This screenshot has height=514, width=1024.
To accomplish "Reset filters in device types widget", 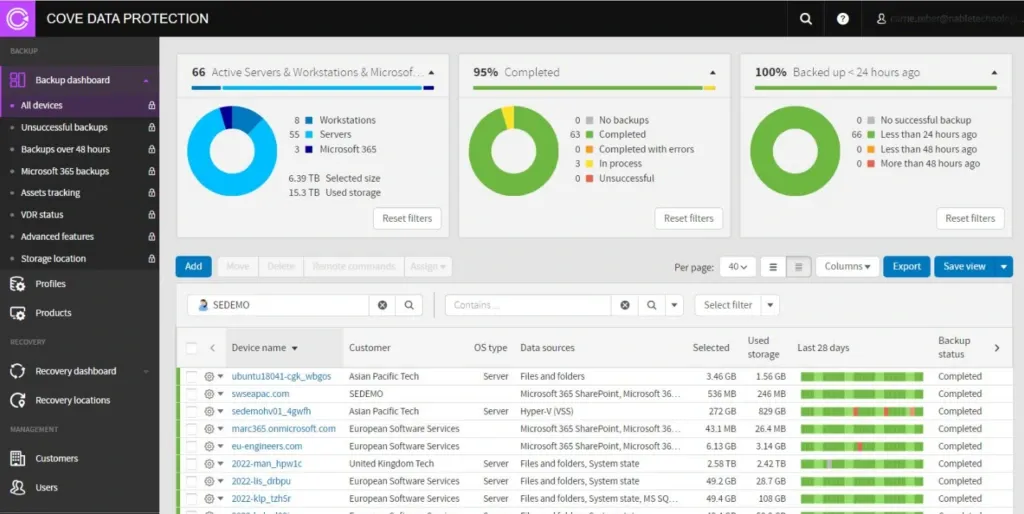I will [407, 219].
